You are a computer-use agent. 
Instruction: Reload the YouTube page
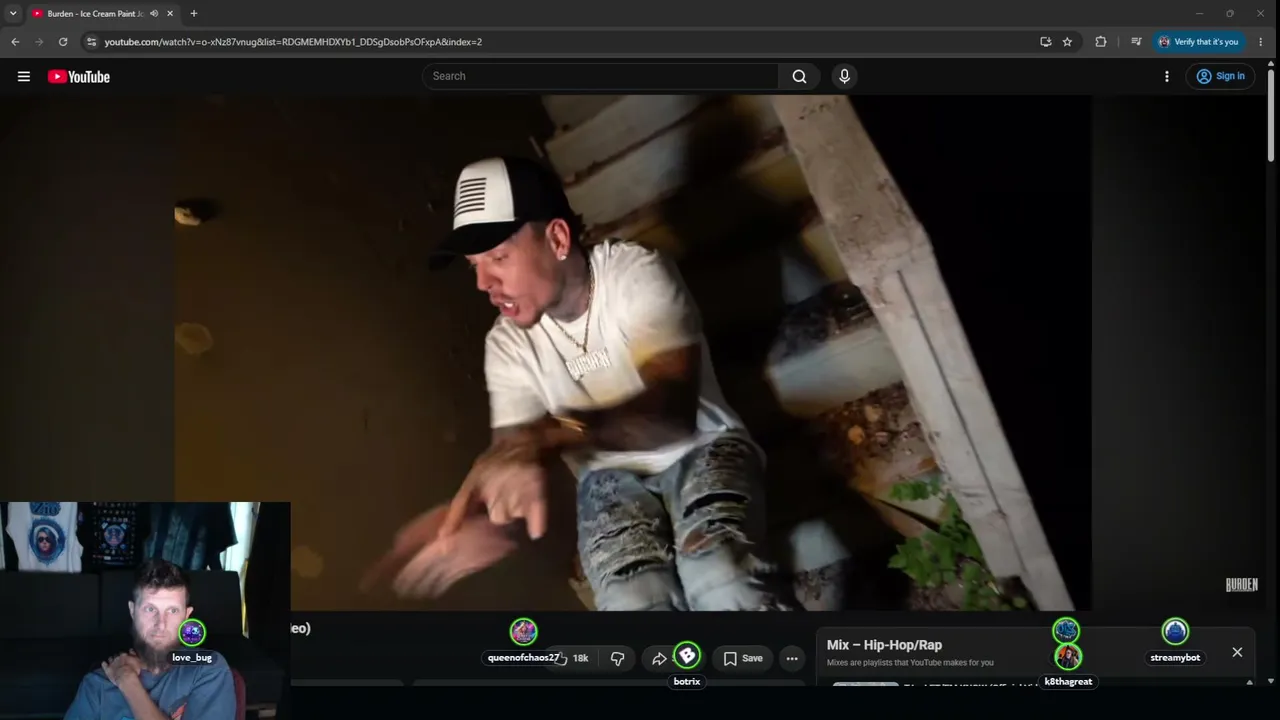point(63,42)
